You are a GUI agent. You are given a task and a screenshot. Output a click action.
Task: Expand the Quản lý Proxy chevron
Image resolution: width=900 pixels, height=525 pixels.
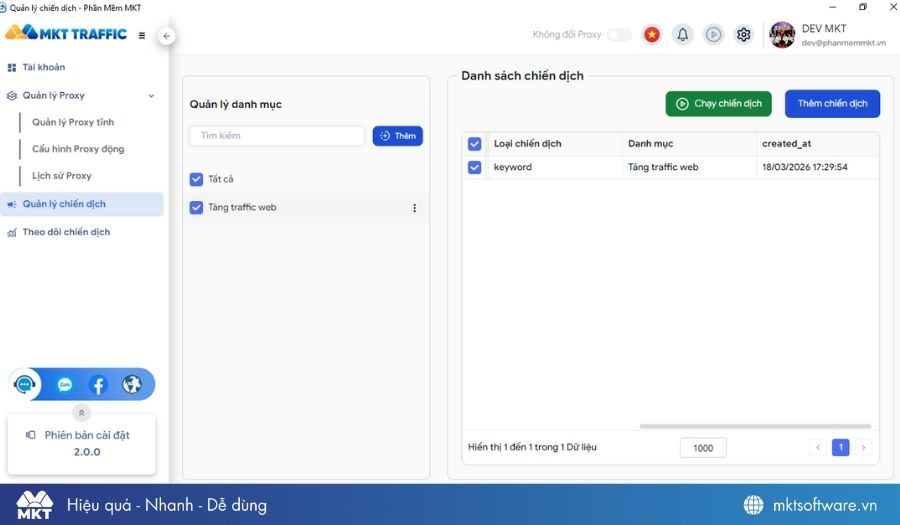tap(152, 96)
